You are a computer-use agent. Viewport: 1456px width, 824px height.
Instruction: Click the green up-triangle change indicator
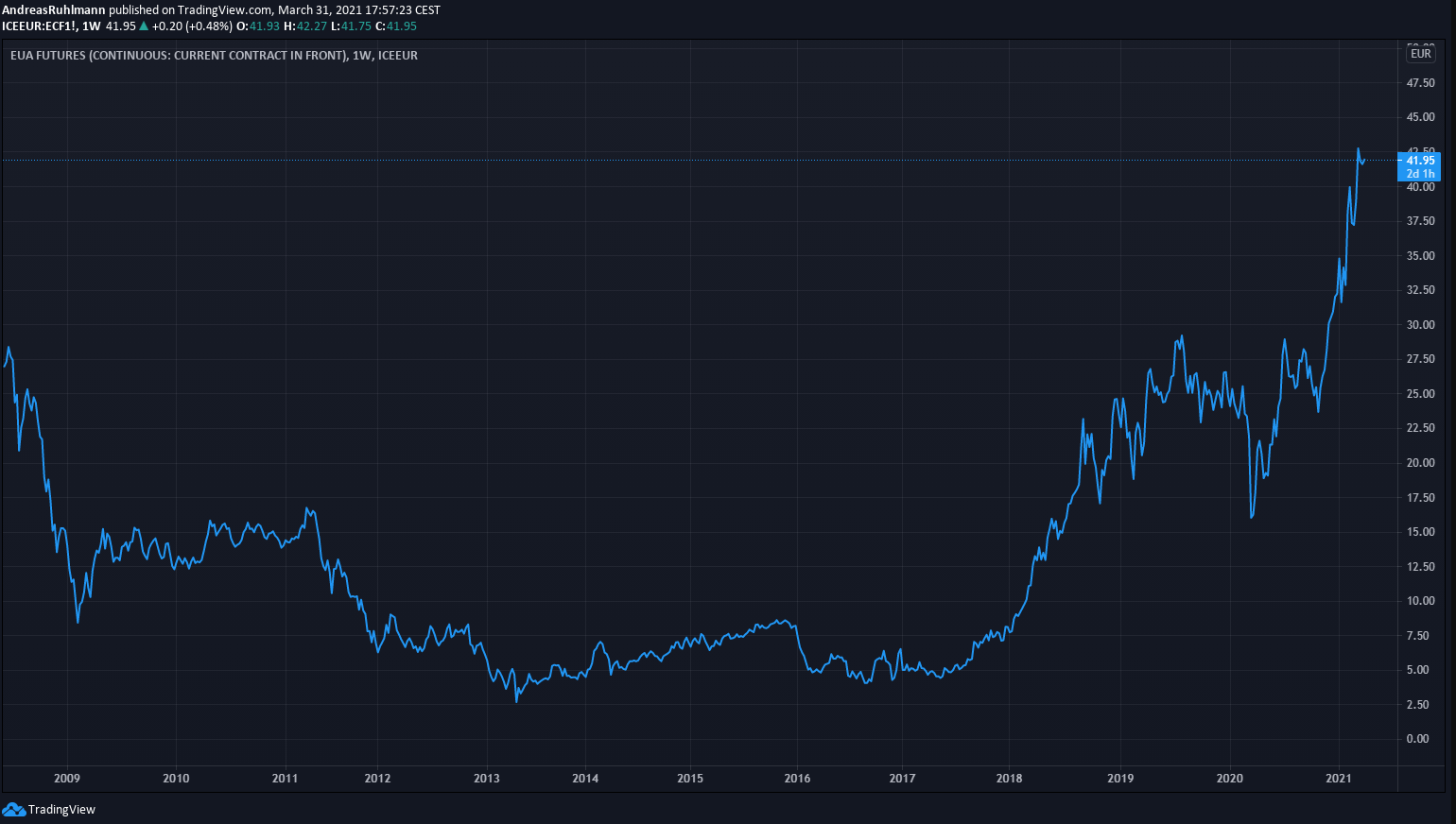point(144,26)
